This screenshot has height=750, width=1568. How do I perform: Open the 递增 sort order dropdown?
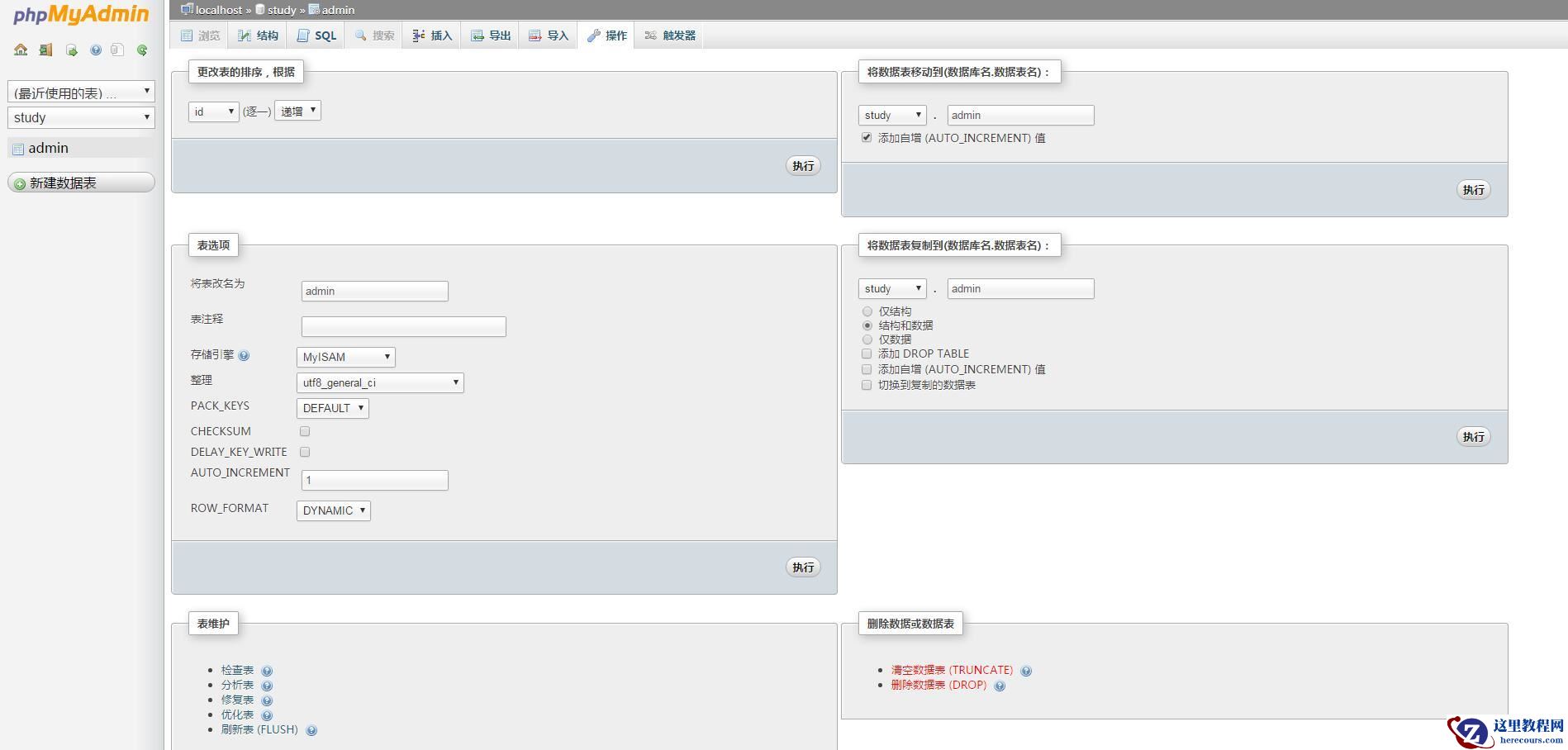(x=297, y=111)
